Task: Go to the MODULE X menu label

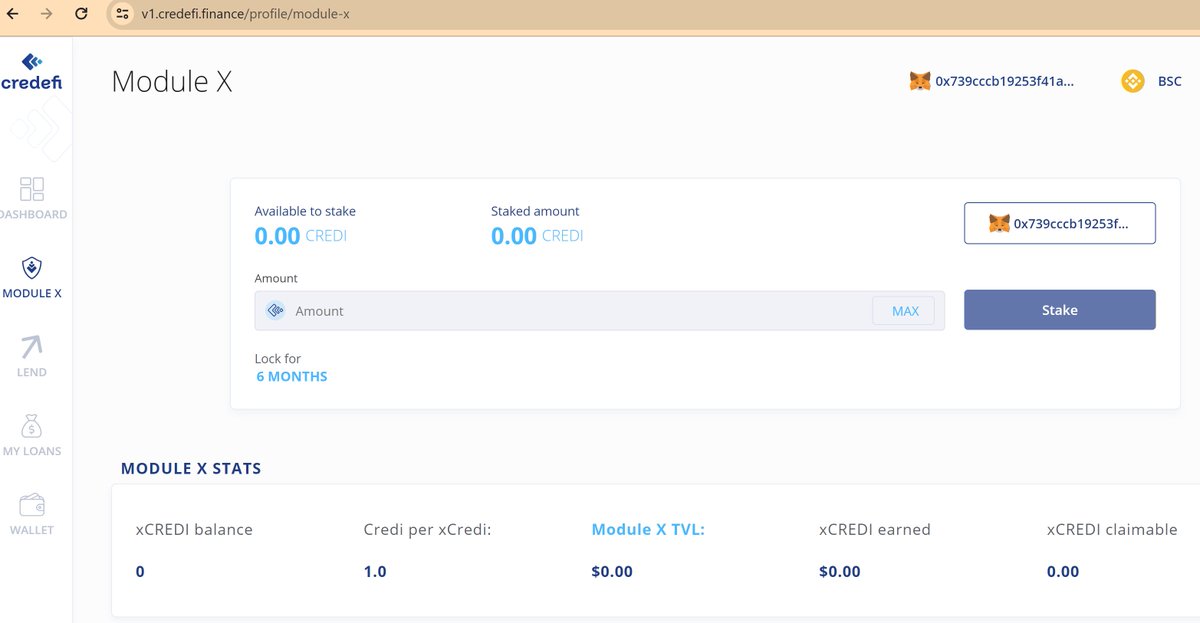Action: tap(32, 293)
